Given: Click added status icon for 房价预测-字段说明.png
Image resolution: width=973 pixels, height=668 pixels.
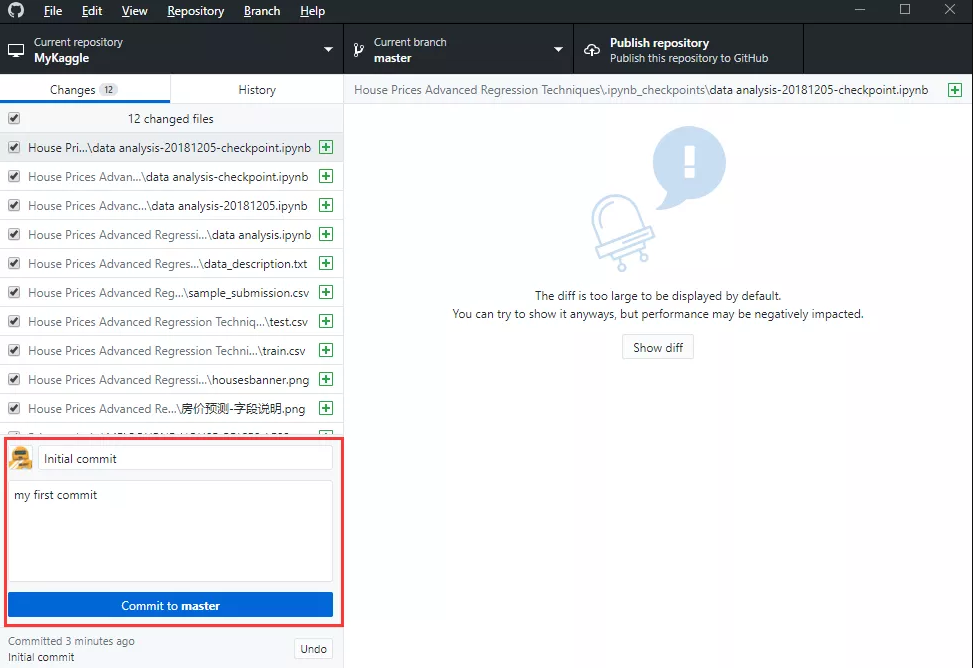Looking at the screenshot, I should (x=326, y=408).
